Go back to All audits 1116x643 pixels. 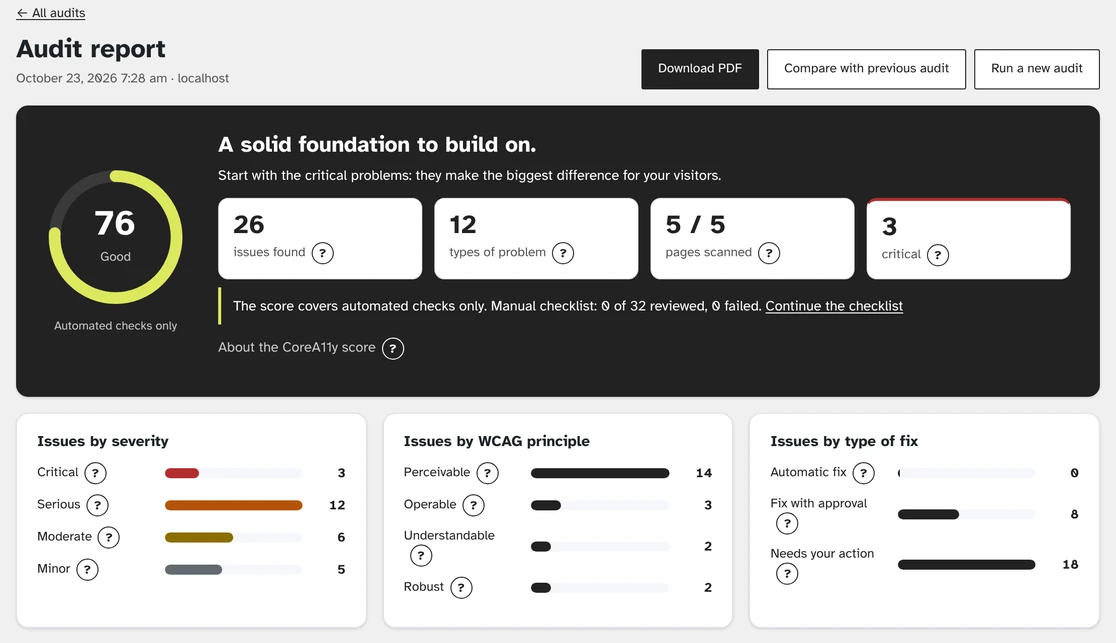(51, 13)
